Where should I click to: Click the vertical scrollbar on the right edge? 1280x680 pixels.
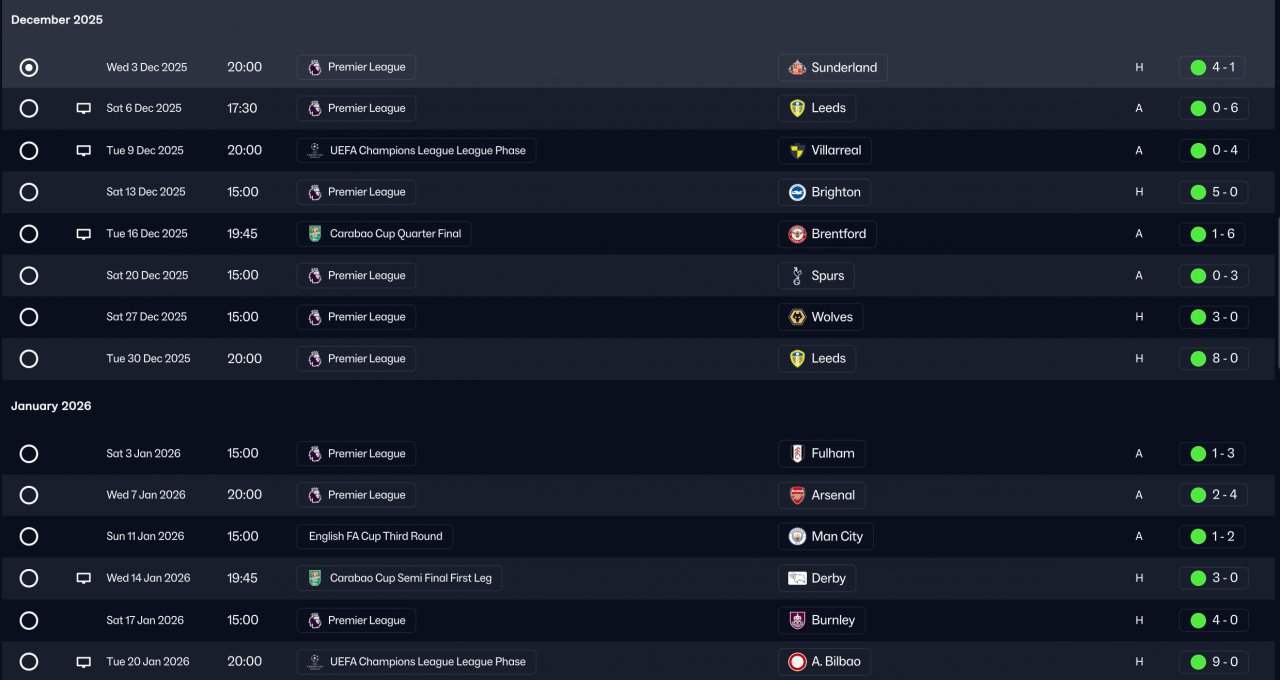pyautogui.click(x=1277, y=292)
